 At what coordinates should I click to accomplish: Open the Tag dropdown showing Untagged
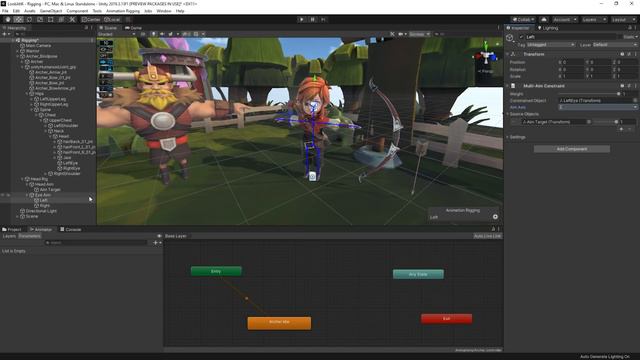click(x=550, y=44)
